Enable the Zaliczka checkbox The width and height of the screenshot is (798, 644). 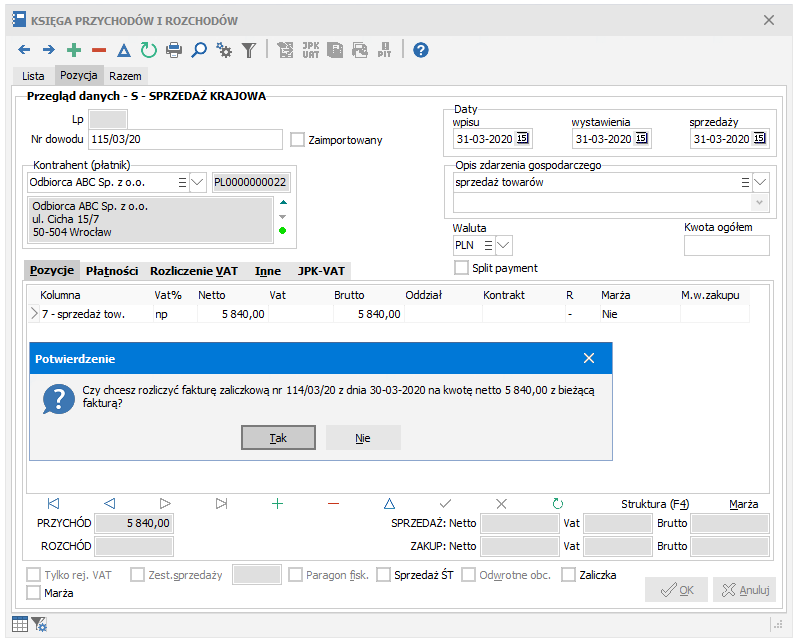tap(568, 575)
